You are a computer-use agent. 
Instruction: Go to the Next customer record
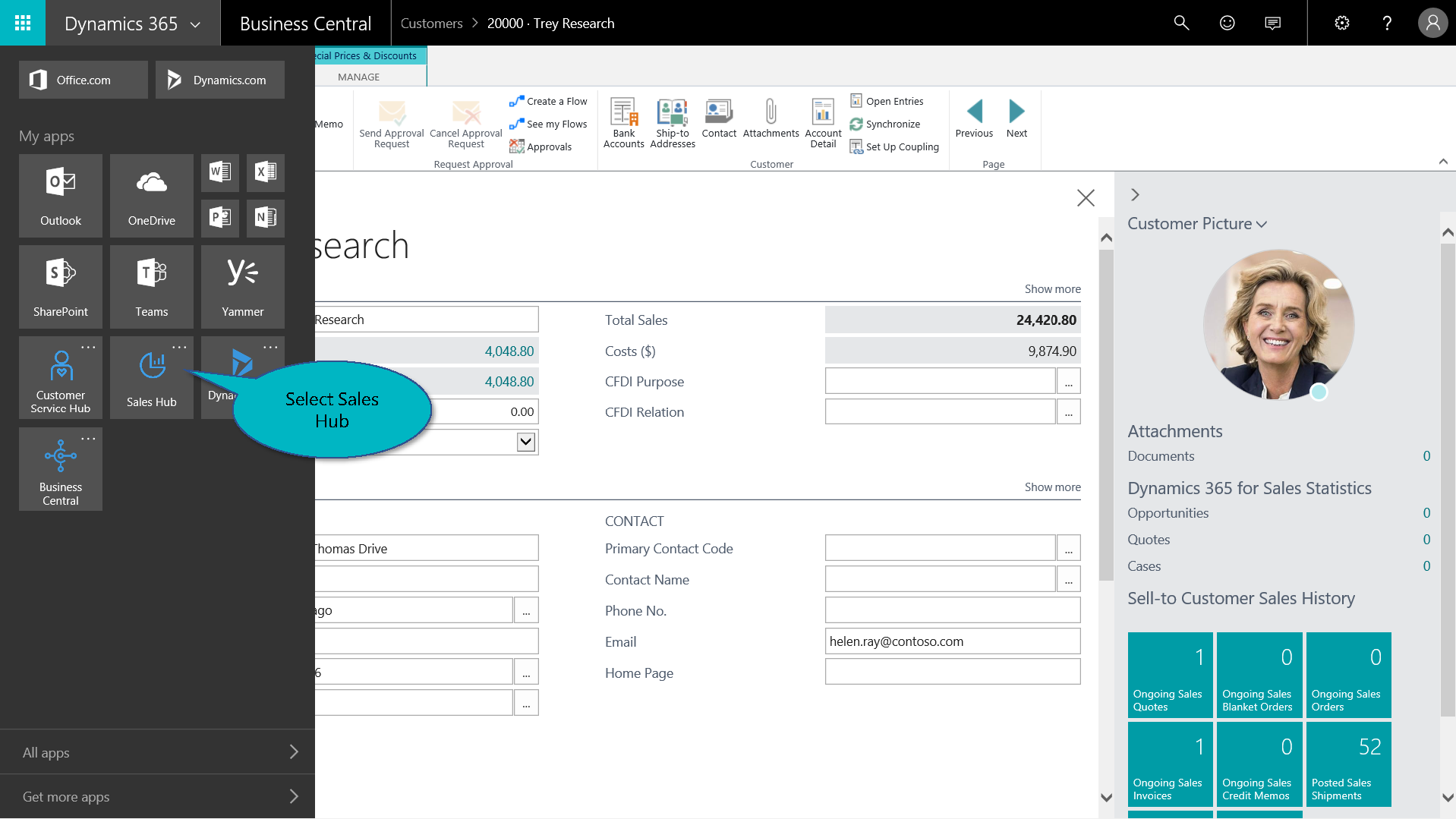tap(1016, 119)
